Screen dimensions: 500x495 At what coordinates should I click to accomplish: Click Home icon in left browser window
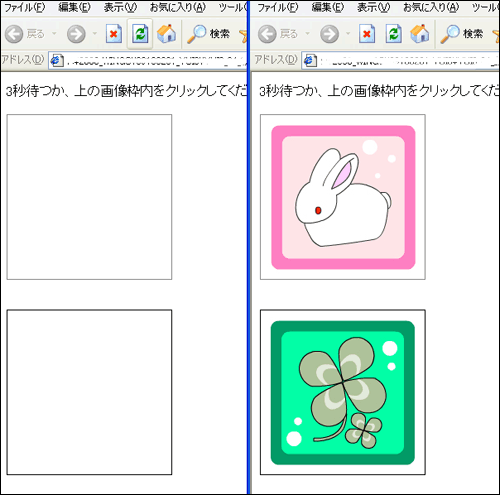click(166, 34)
